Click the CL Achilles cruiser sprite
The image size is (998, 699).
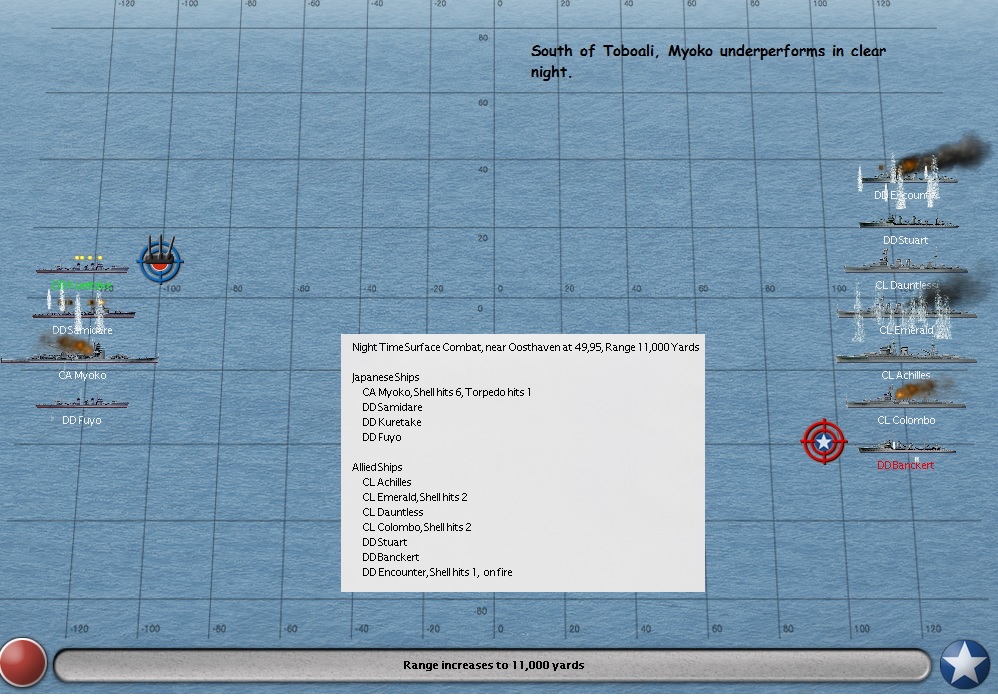906,353
